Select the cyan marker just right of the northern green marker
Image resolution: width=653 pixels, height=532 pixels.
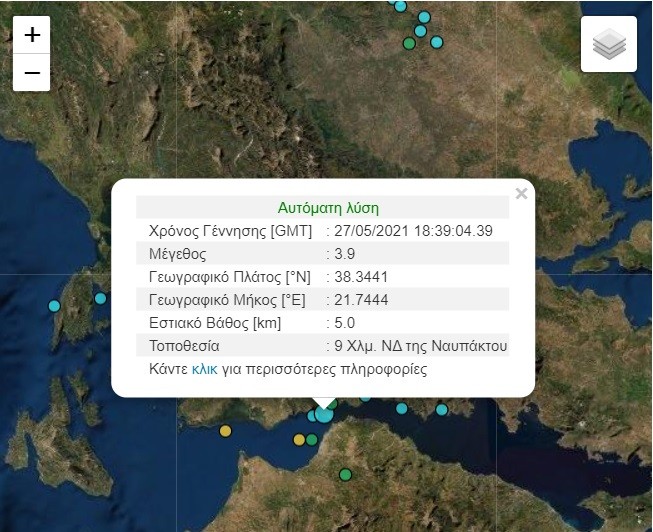436,42
